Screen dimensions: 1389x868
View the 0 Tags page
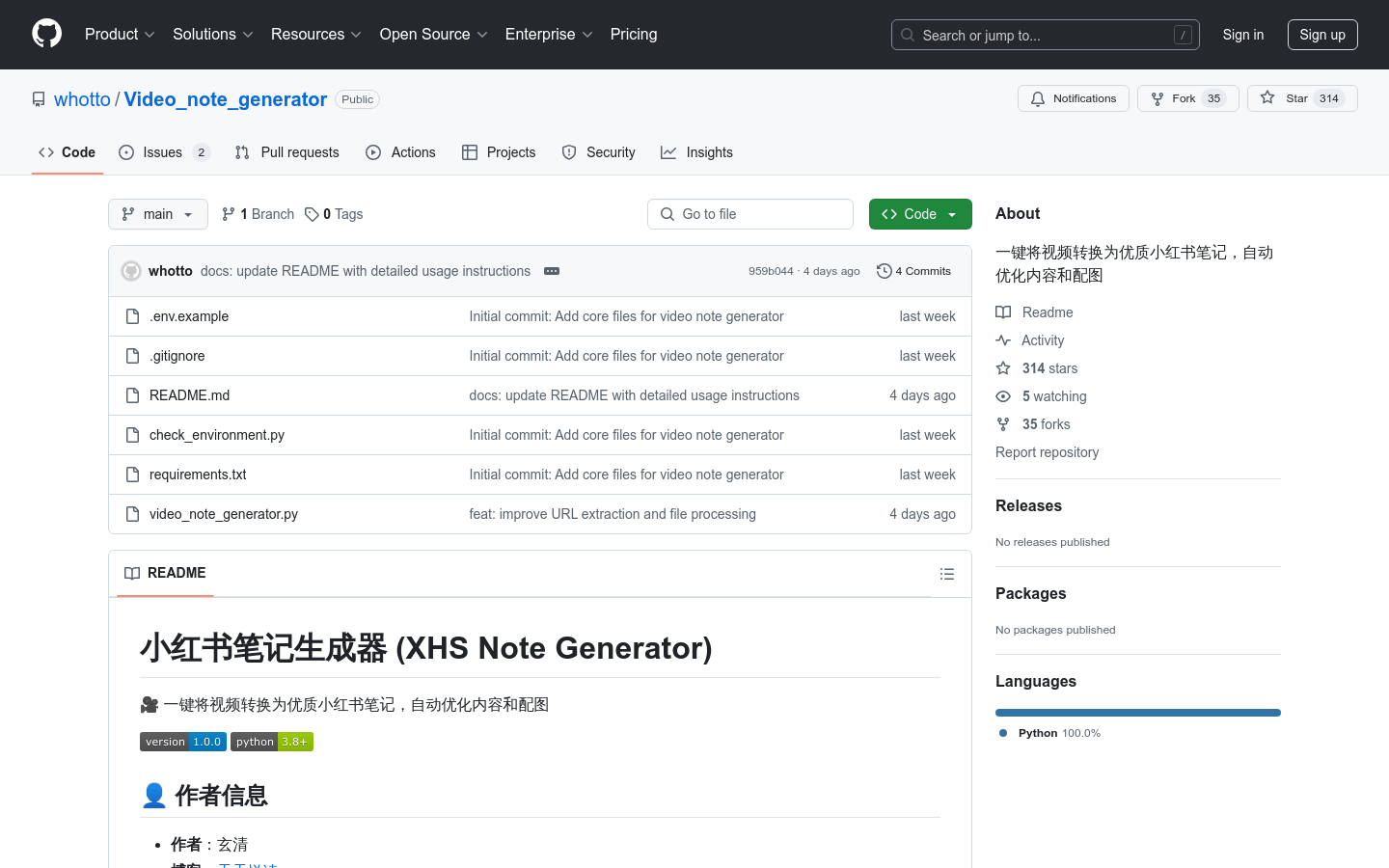click(x=334, y=214)
